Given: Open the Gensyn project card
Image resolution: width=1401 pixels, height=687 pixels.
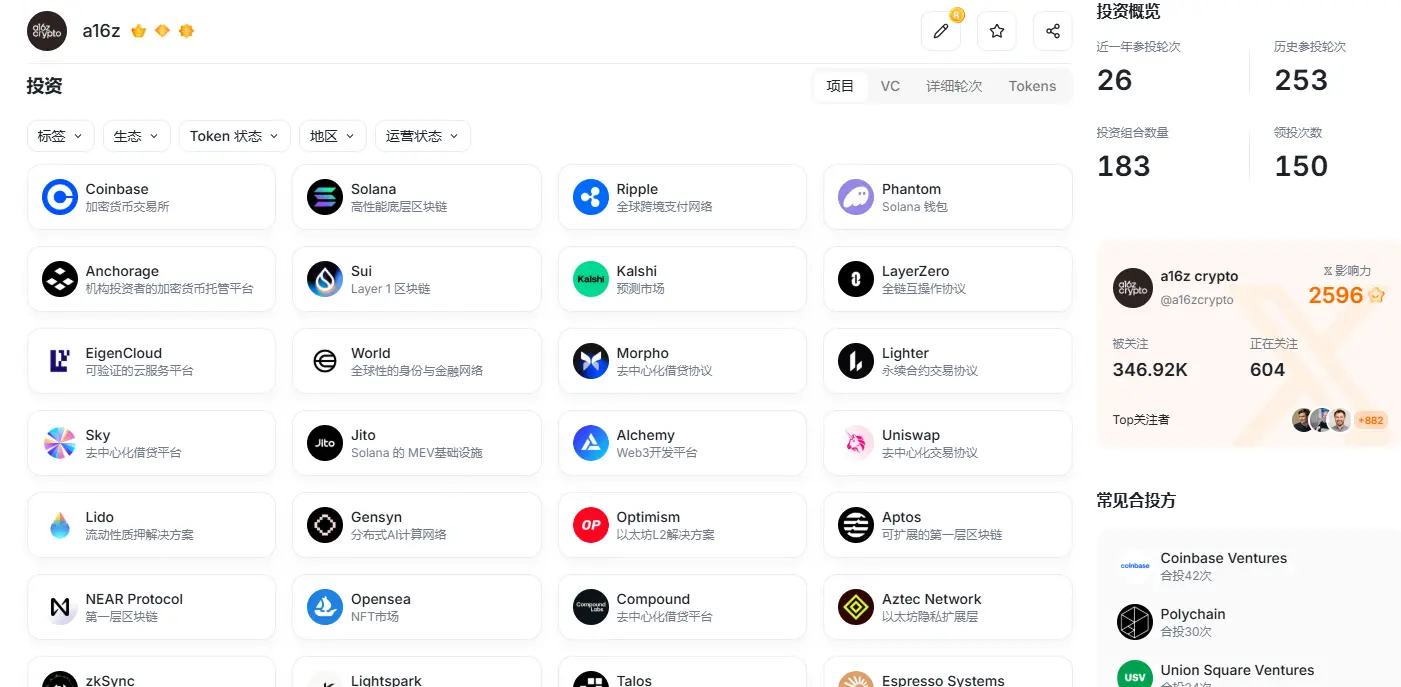Looking at the screenshot, I should (x=417, y=525).
